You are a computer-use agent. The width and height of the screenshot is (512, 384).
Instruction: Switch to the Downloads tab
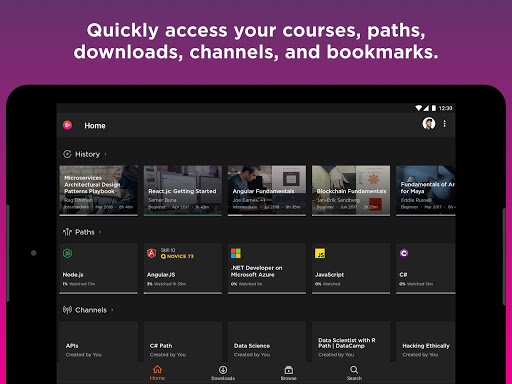coord(223,373)
